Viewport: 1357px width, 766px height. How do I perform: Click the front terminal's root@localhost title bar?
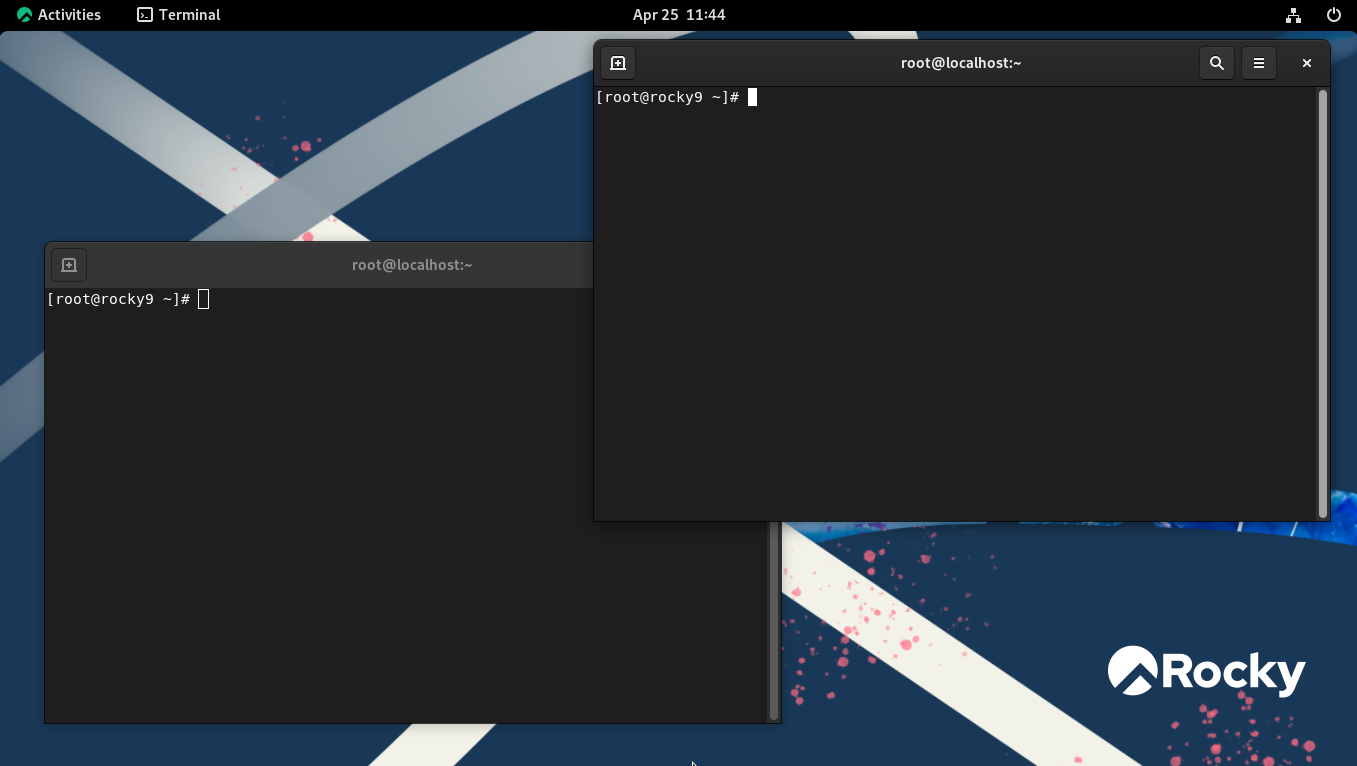(x=960, y=63)
